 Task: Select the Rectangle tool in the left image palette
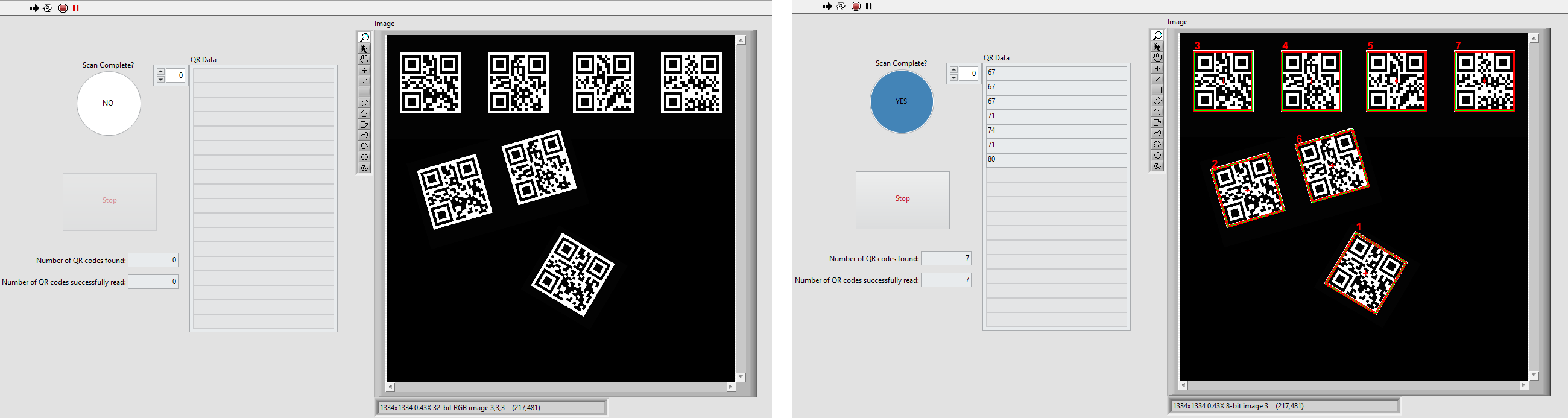pyautogui.click(x=364, y=92)
